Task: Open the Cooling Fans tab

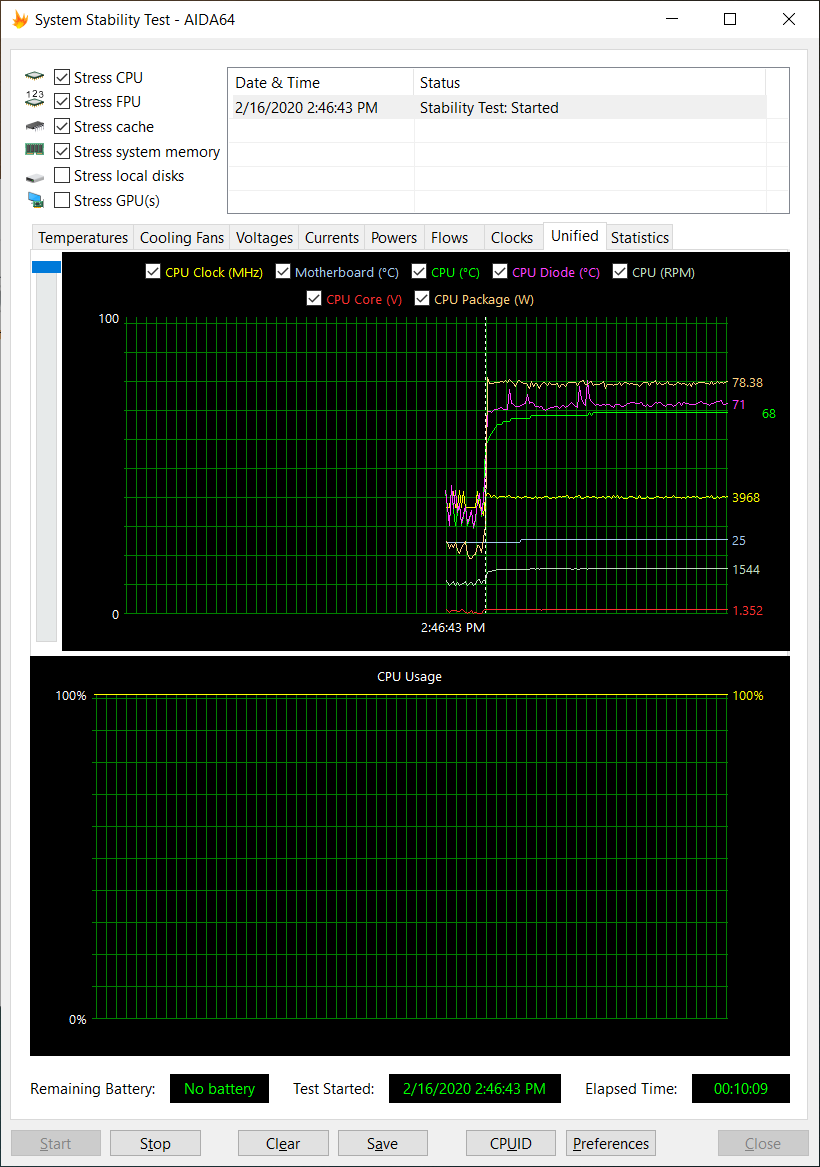Action: pos(182,237)
